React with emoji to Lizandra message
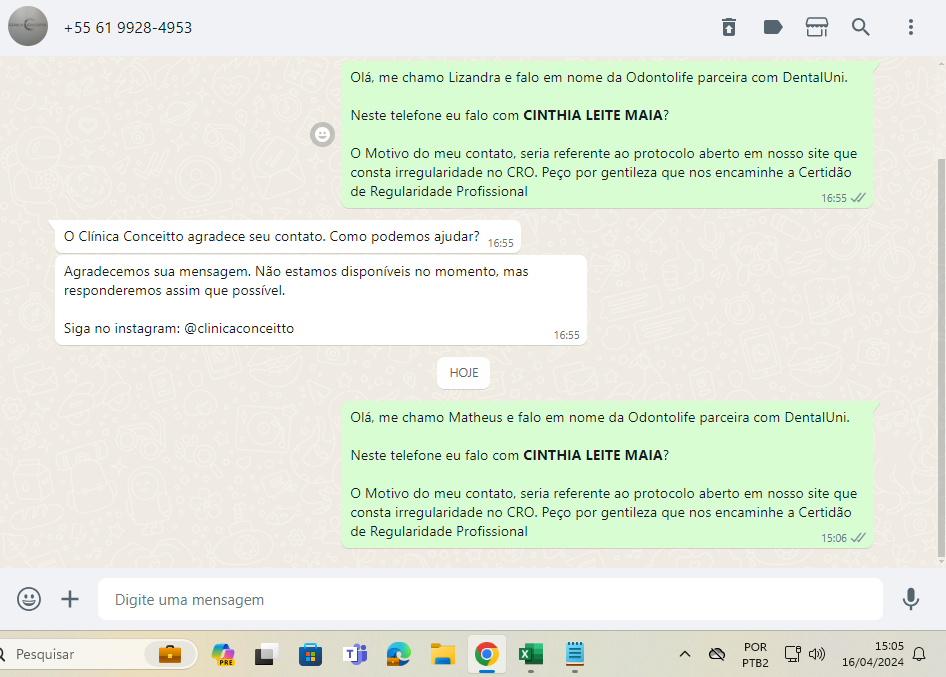This screenshot has width=946, height=677. point(322,134)
